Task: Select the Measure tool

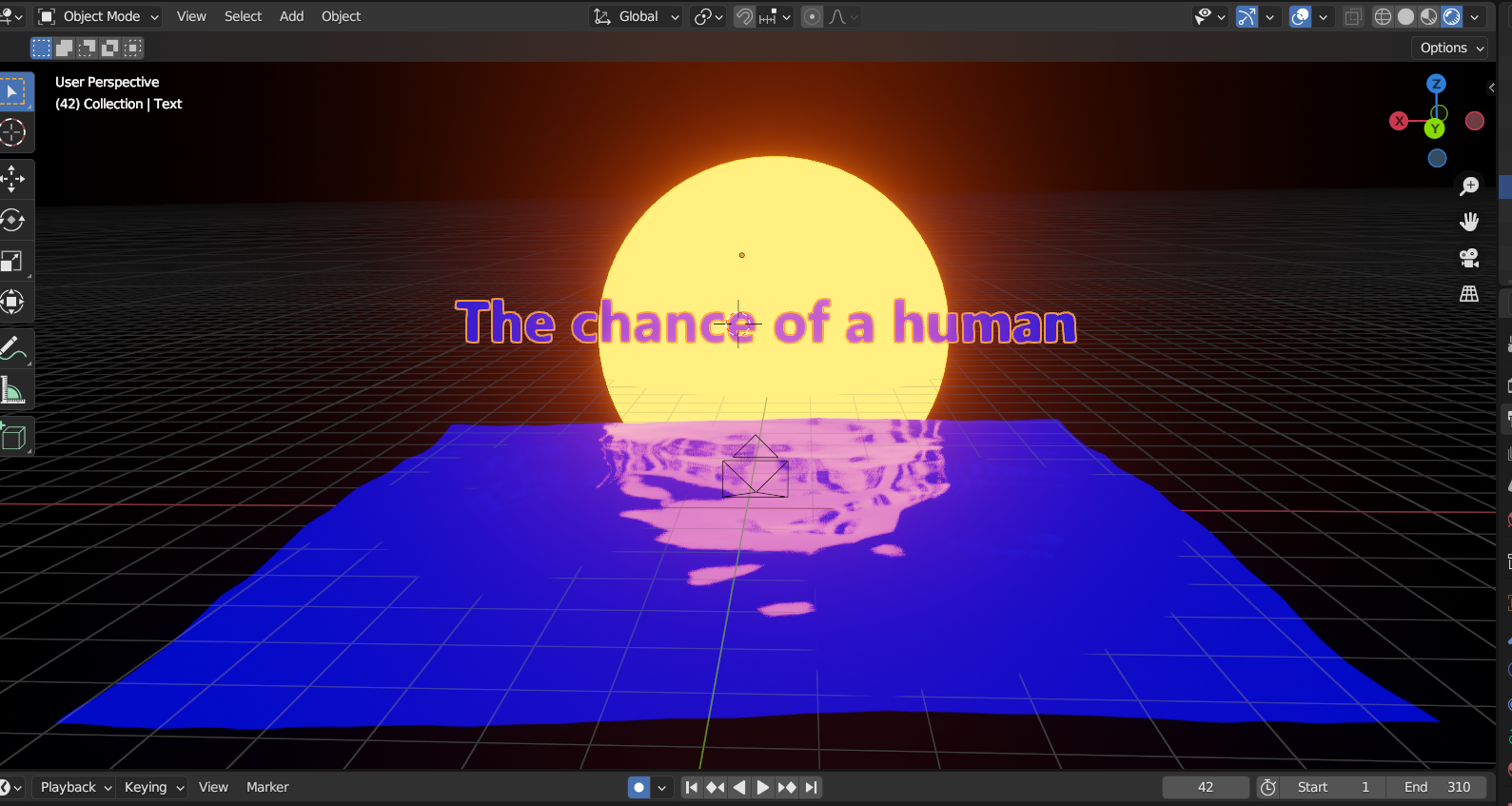Action: (x=14, y=389)
